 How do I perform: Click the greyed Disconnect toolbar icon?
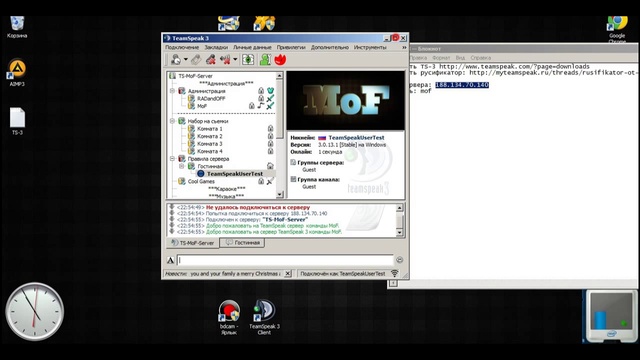click(x=196, y=60)
